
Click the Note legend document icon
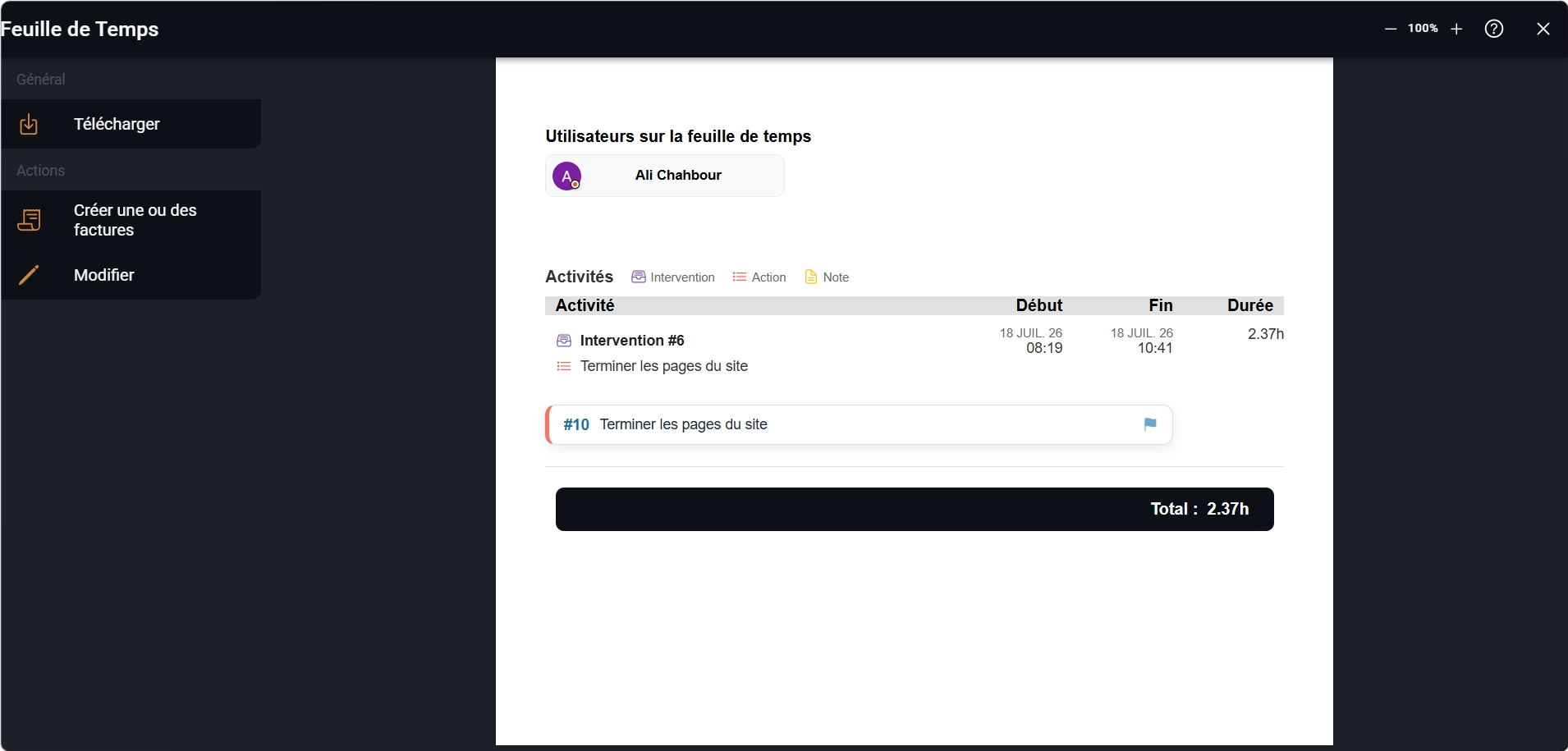tap(811, 277)
